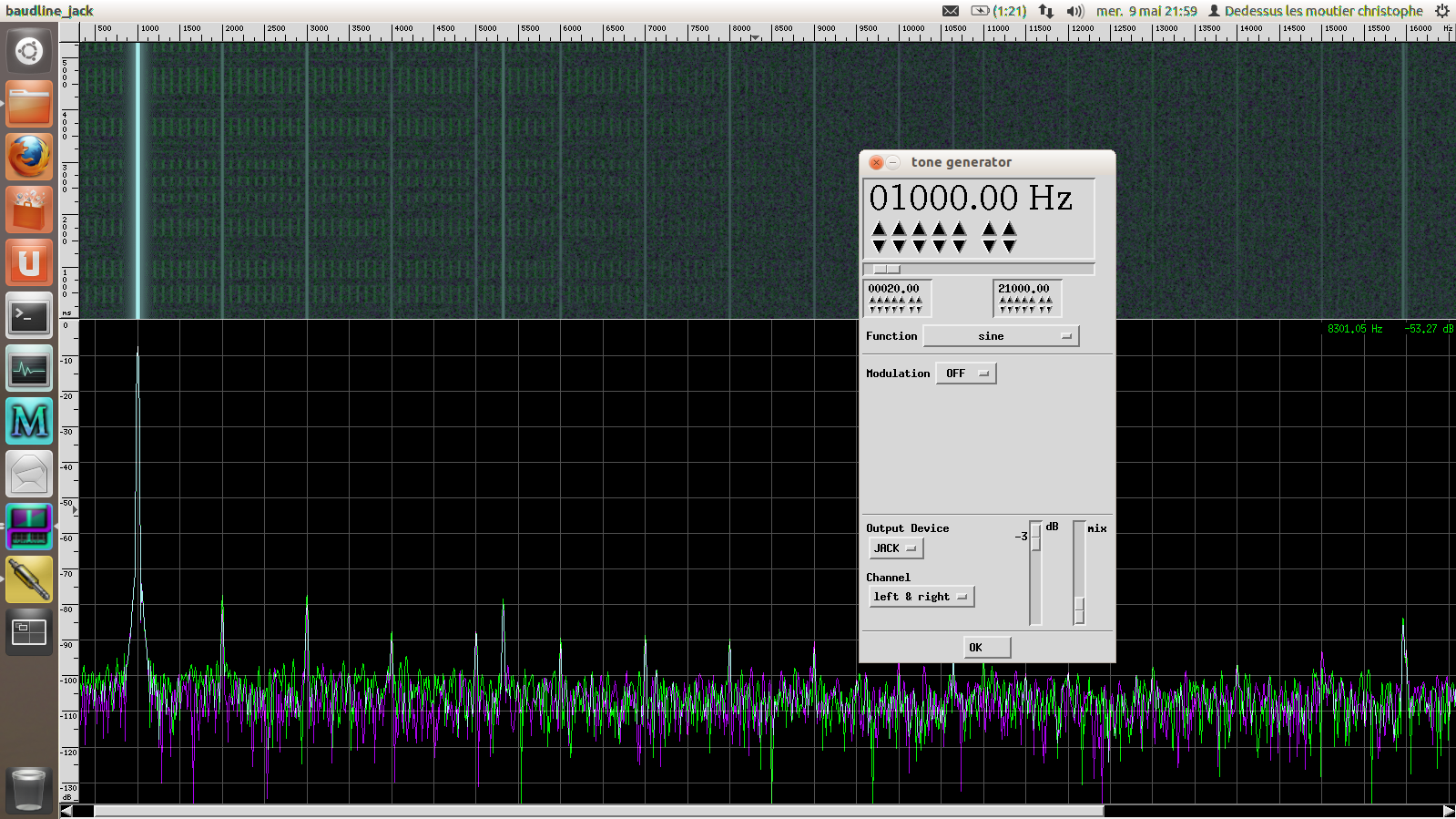Increase the hundredths digit of tone frequency
The image size is (1456, 819).
coord(1009,229)
